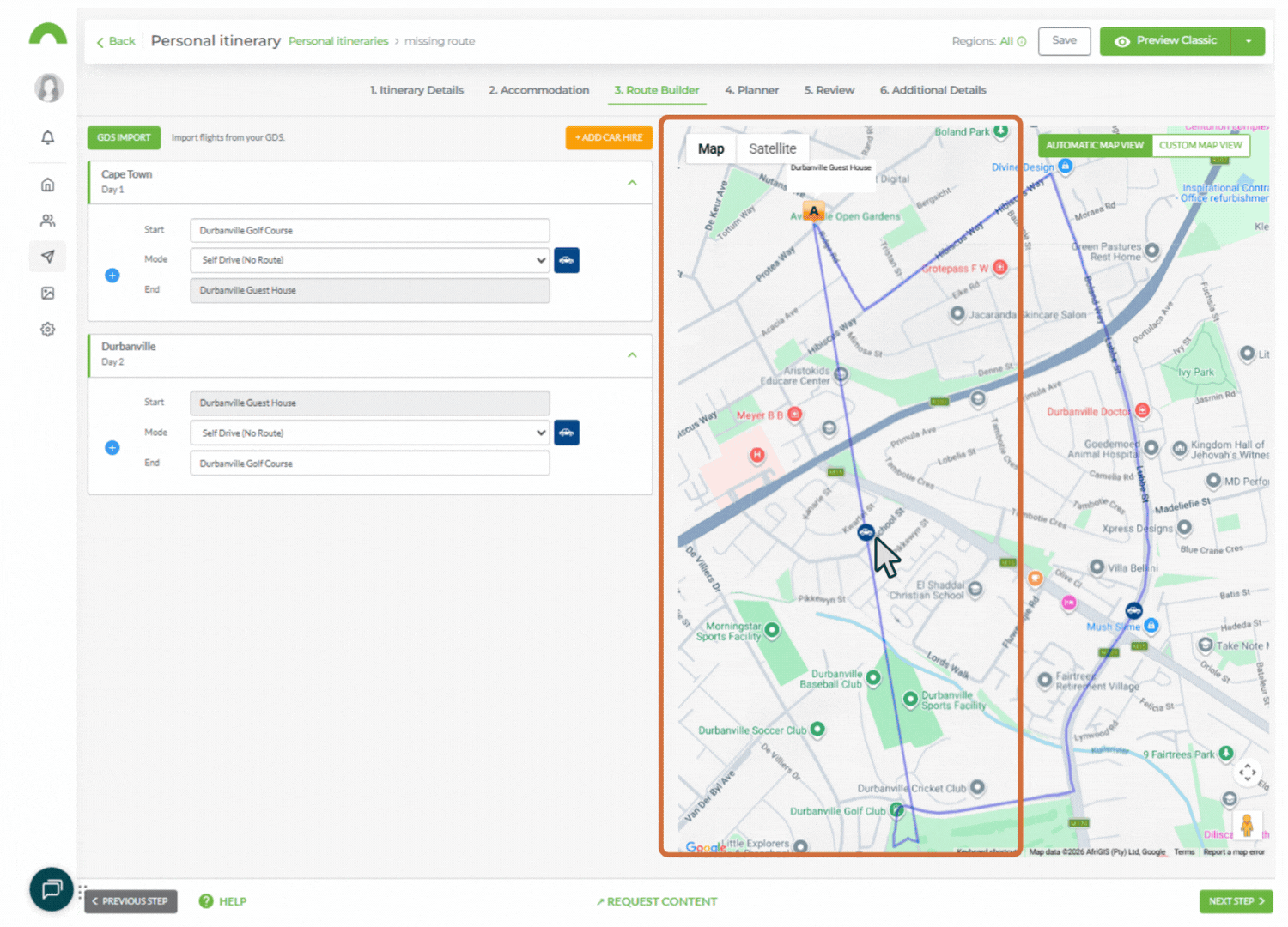Go to the 6. Additional Details tab
Viewport: 1288px width, 927px height.
933,90
